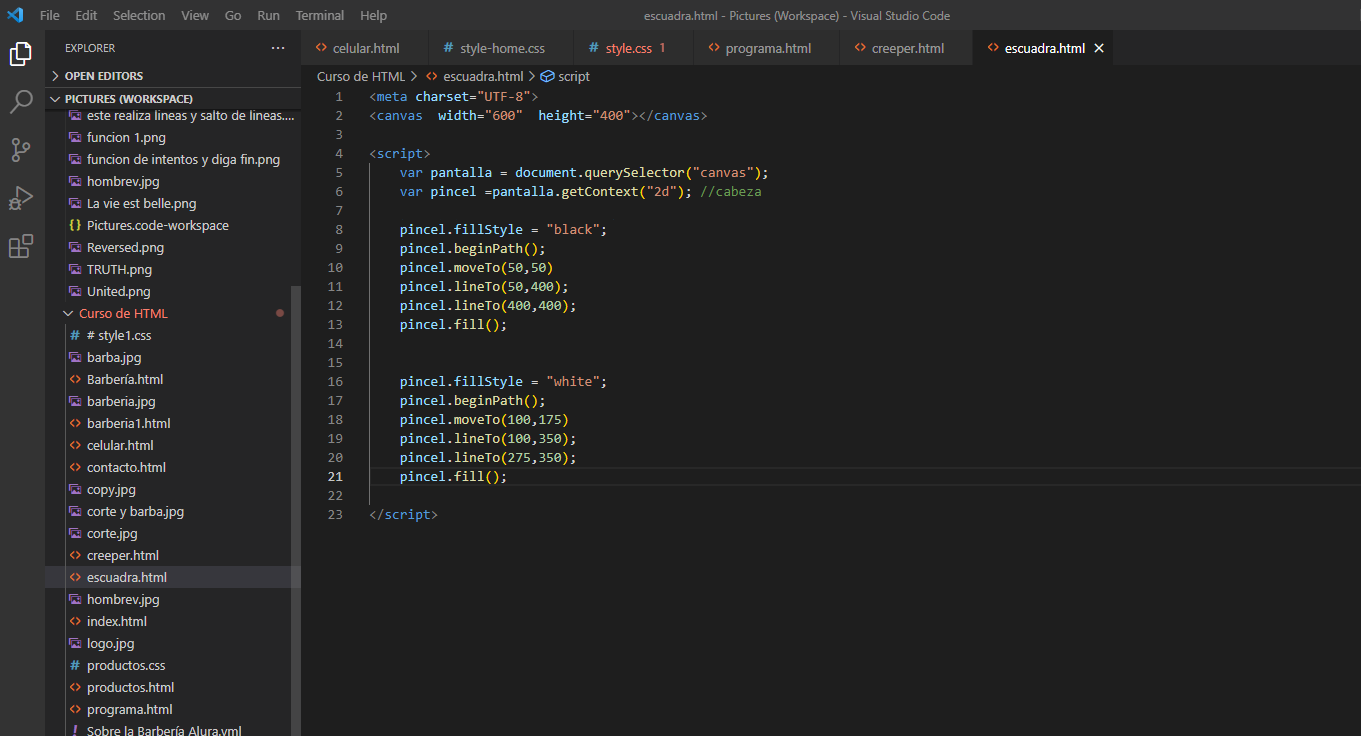
Task: Close the escuadra.html editor tab
Action: tap(1099, 48)
